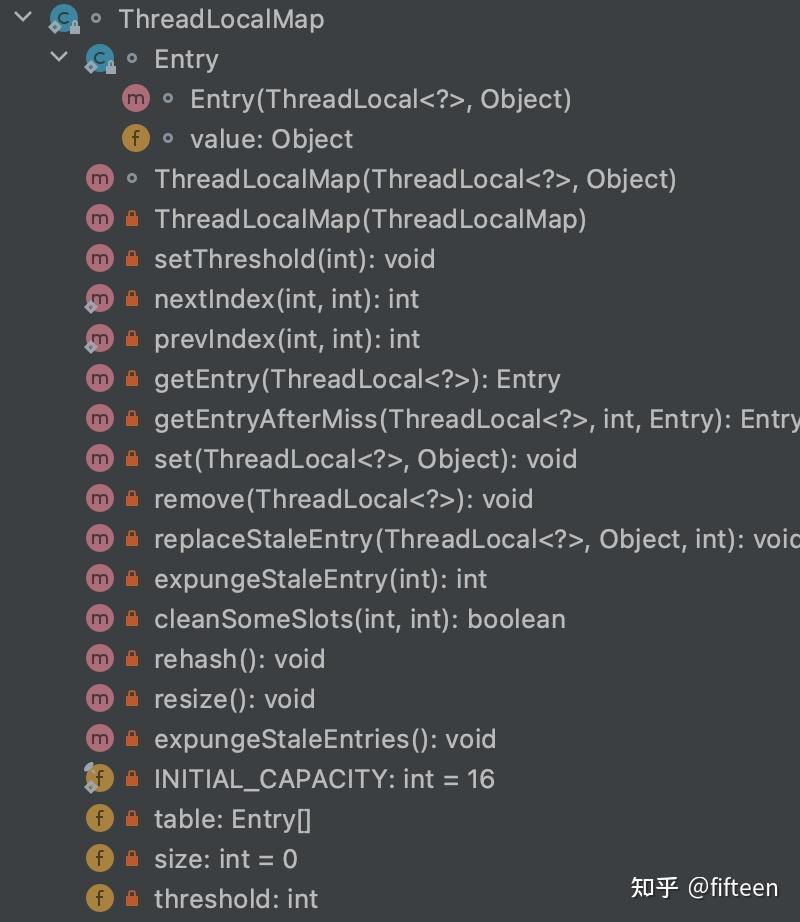Viewport: 800px width, 922px height.
Task: Collapse the Entry node
Action: click(58, 59)
